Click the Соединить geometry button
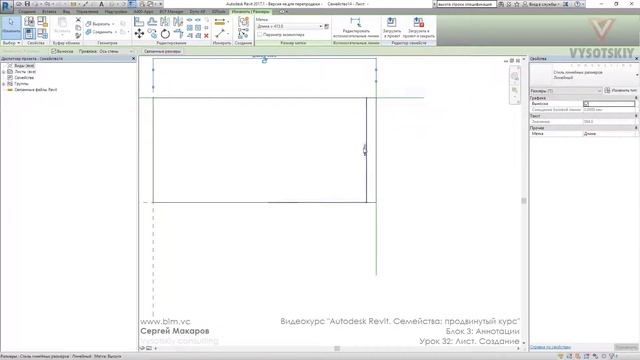 point(102,32)
